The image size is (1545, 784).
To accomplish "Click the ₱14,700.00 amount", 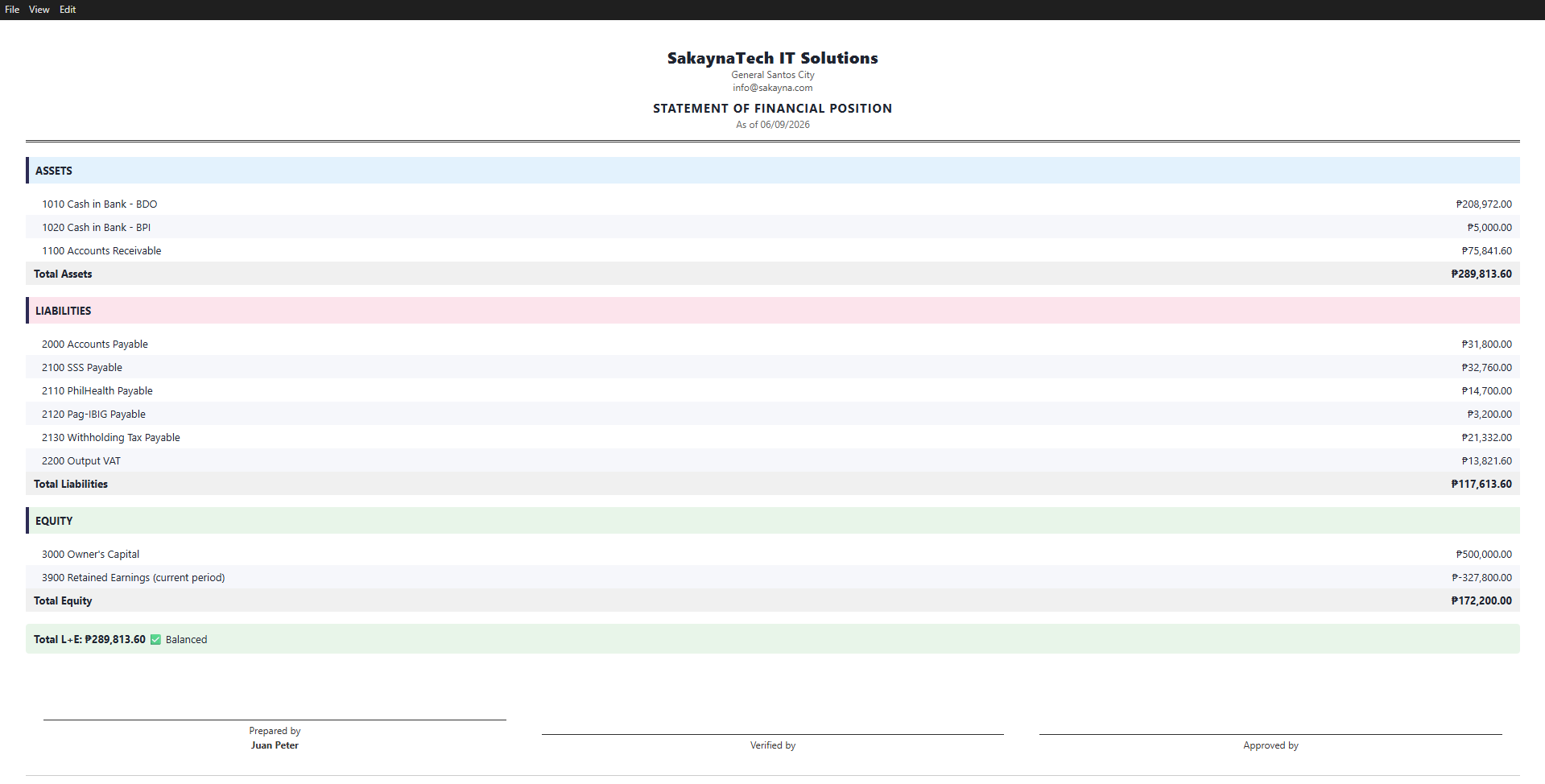I will click(1487, 391).
